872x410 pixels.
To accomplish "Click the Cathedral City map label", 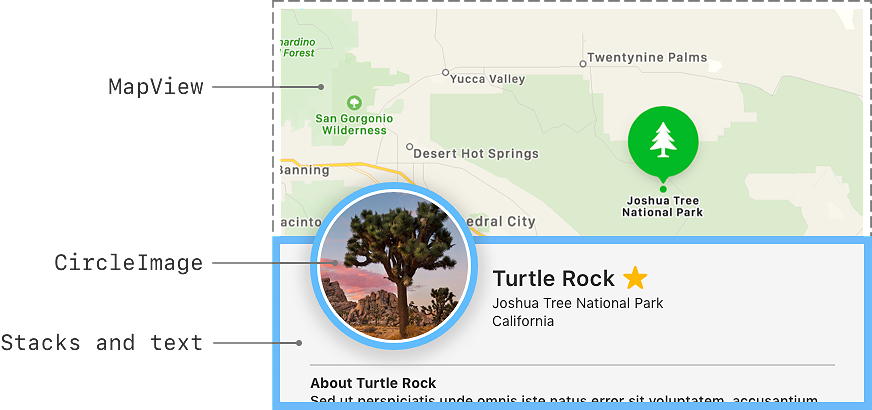I will pos(503,221).
